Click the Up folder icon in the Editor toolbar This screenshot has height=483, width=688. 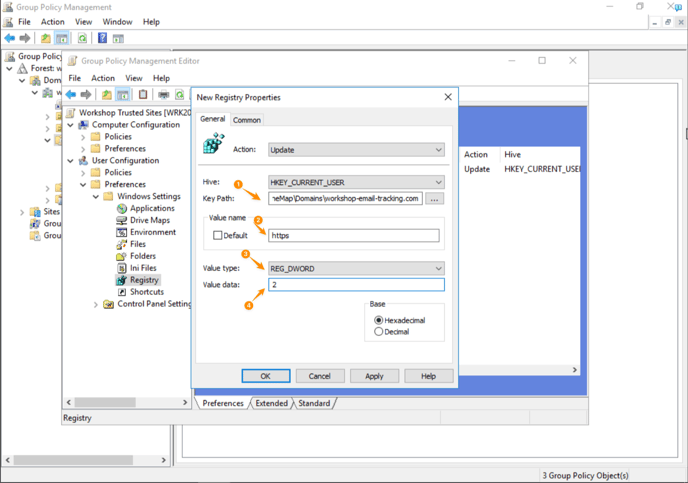click(x=107, y=94)
